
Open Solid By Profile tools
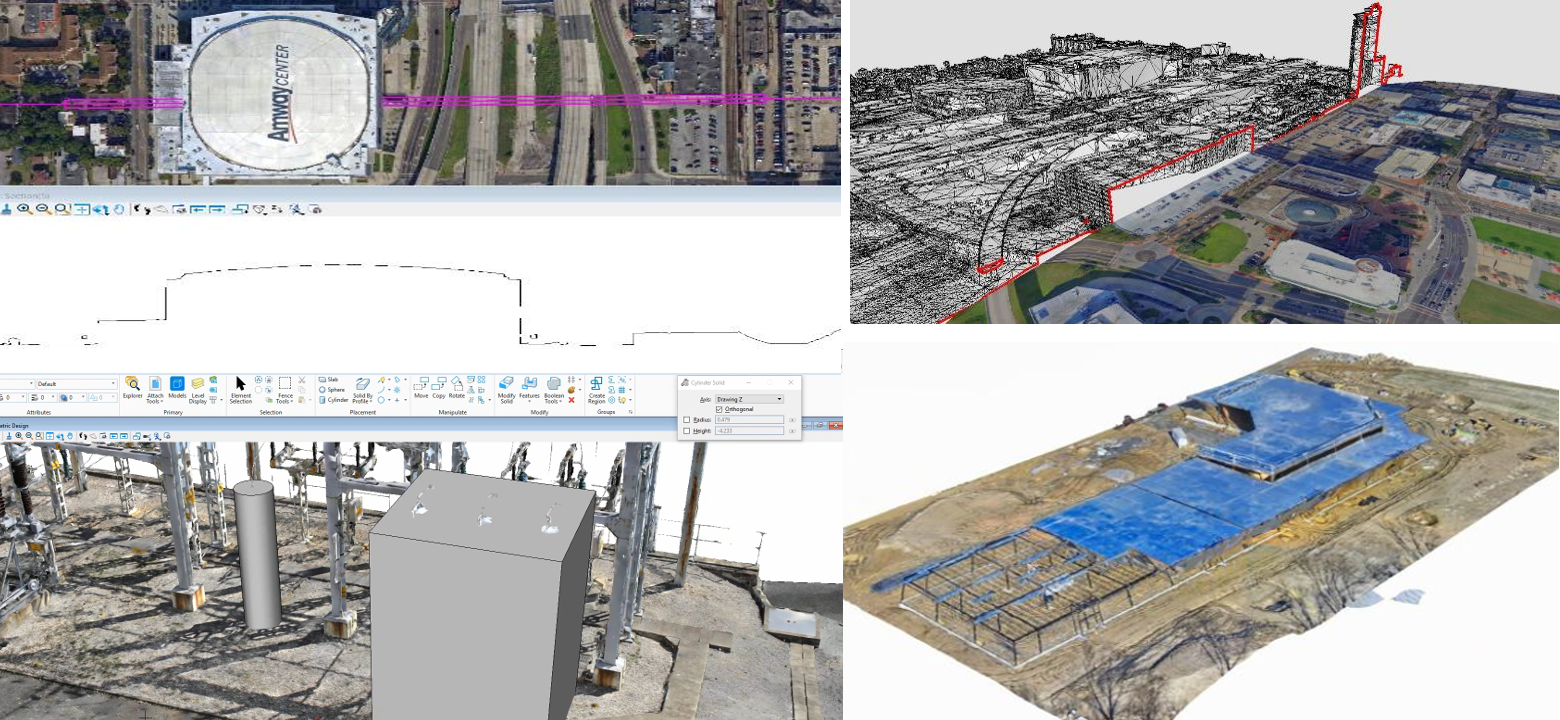pyautogui.click(x=363, y=390)
